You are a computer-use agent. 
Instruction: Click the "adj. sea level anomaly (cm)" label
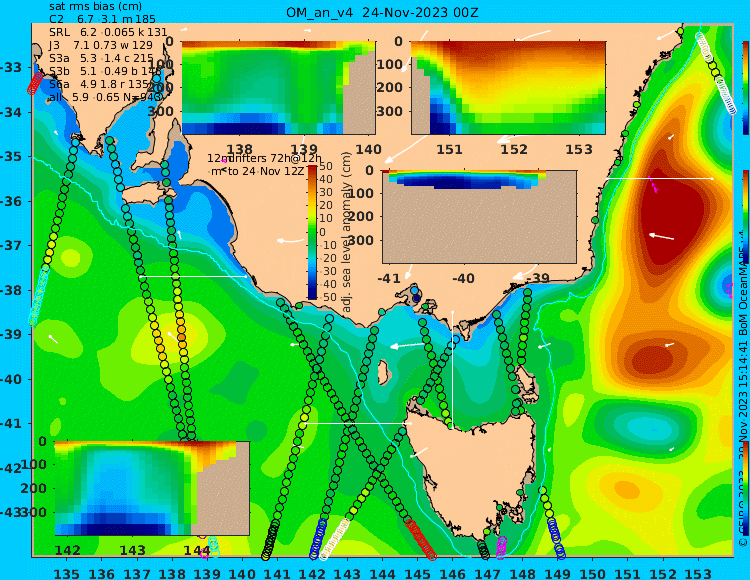(x=347, y=232)
